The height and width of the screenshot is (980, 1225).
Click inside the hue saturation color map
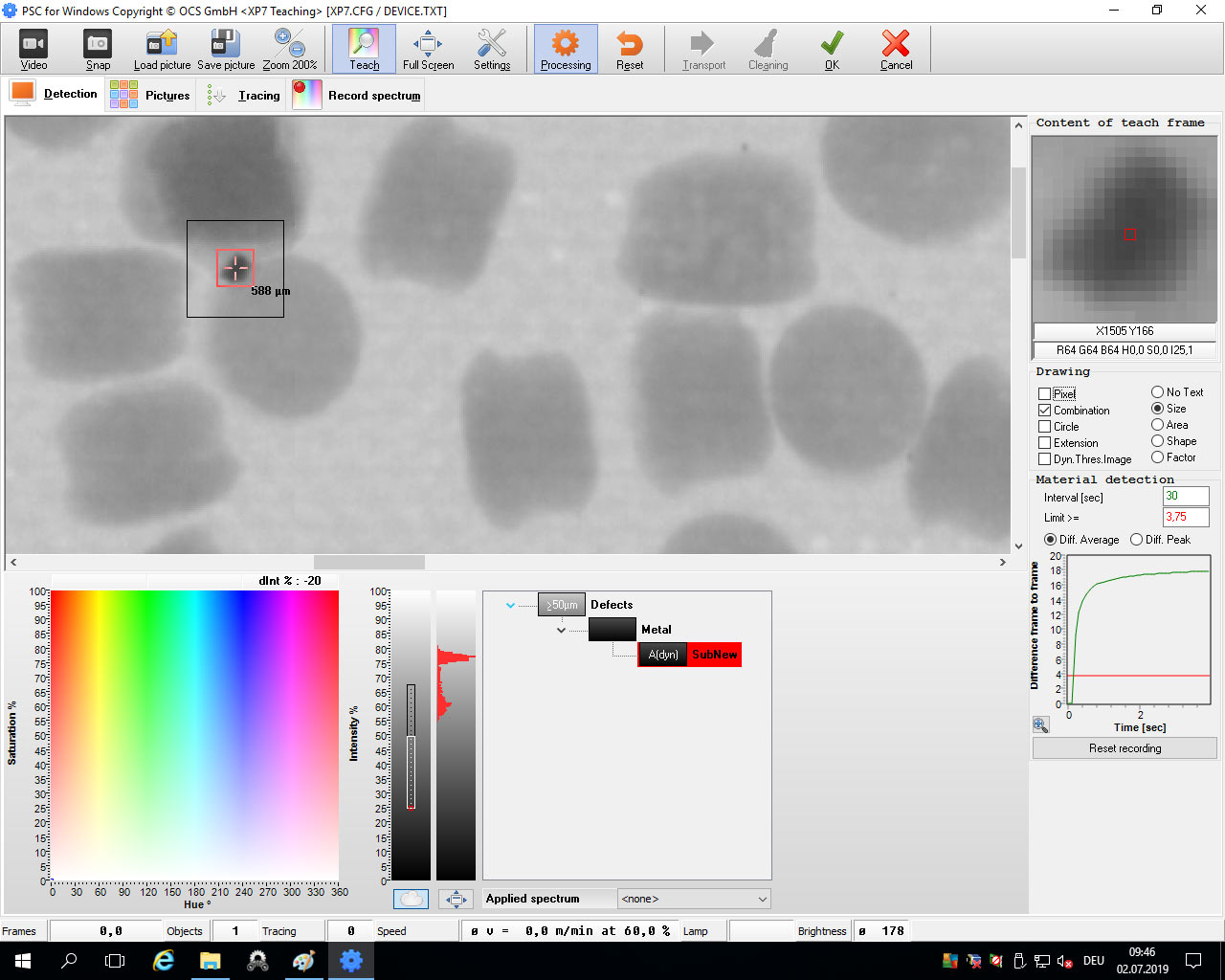pos(194,735)
